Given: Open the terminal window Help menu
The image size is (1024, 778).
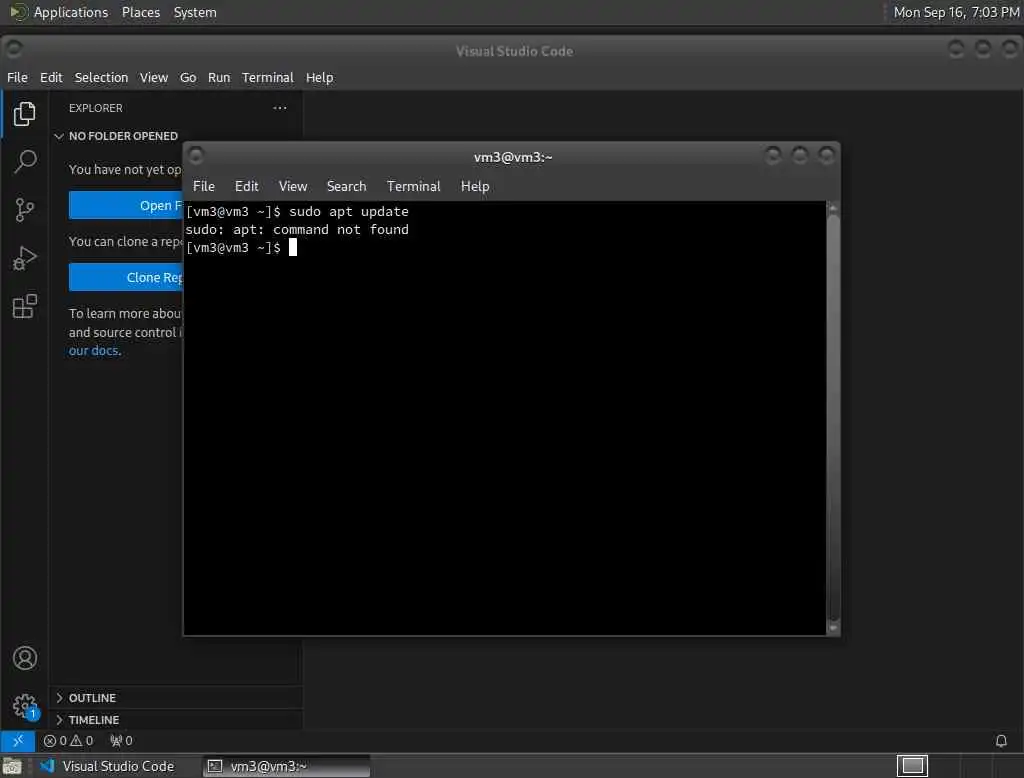Looking at the screenshot, I should (x=475, y=186).
